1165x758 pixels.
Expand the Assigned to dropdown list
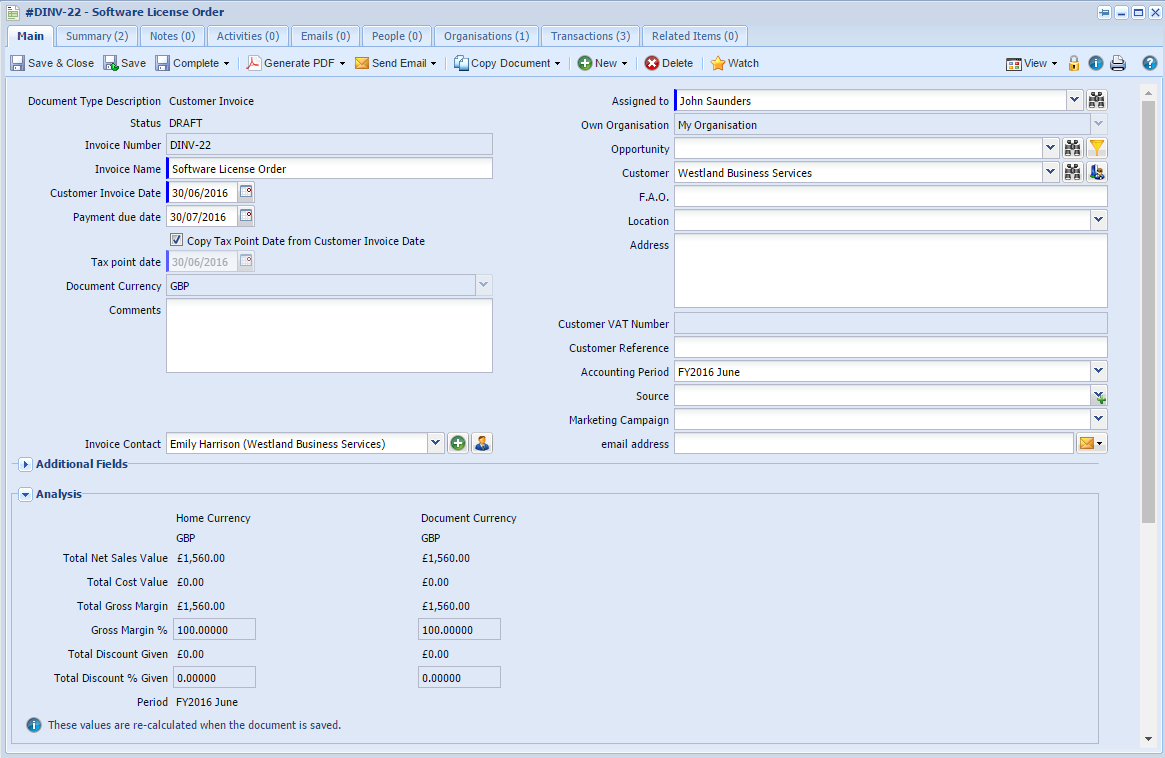pyautogui.click(x=1074, y=100)
